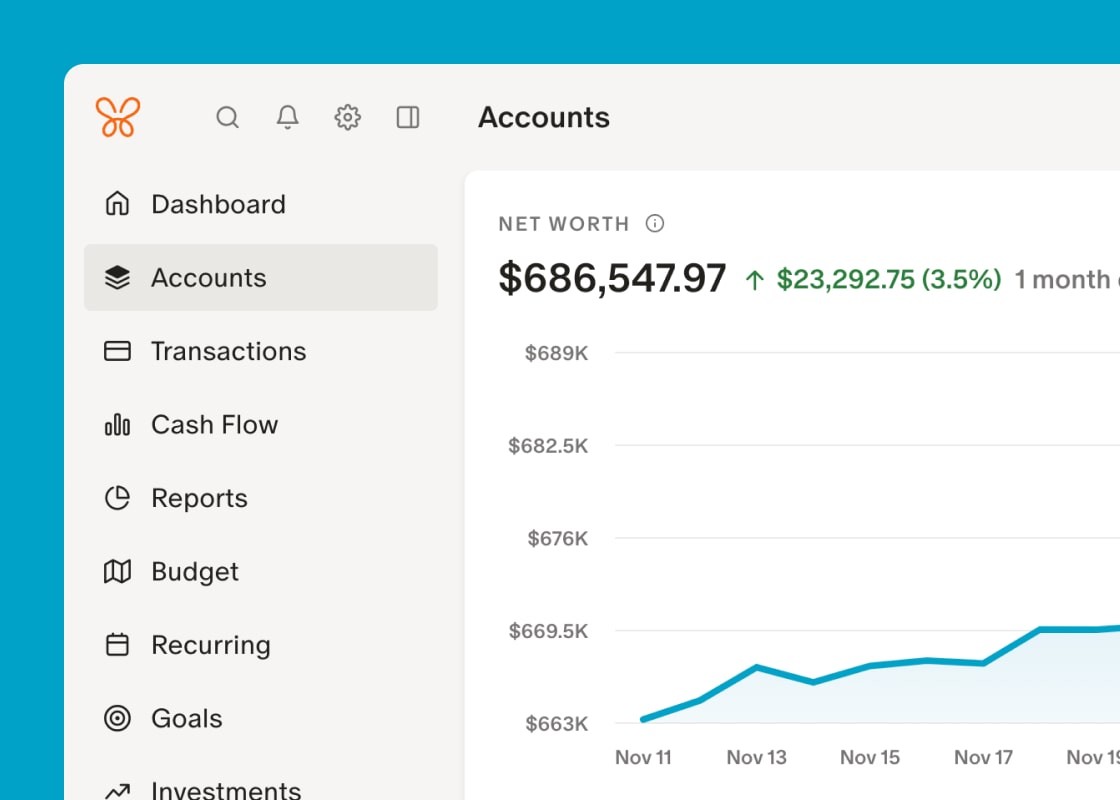The height and width of the screenshot is (800, 1120).
Task: Click the Investments trend arrow icon
Action: (x=117, y=791)
